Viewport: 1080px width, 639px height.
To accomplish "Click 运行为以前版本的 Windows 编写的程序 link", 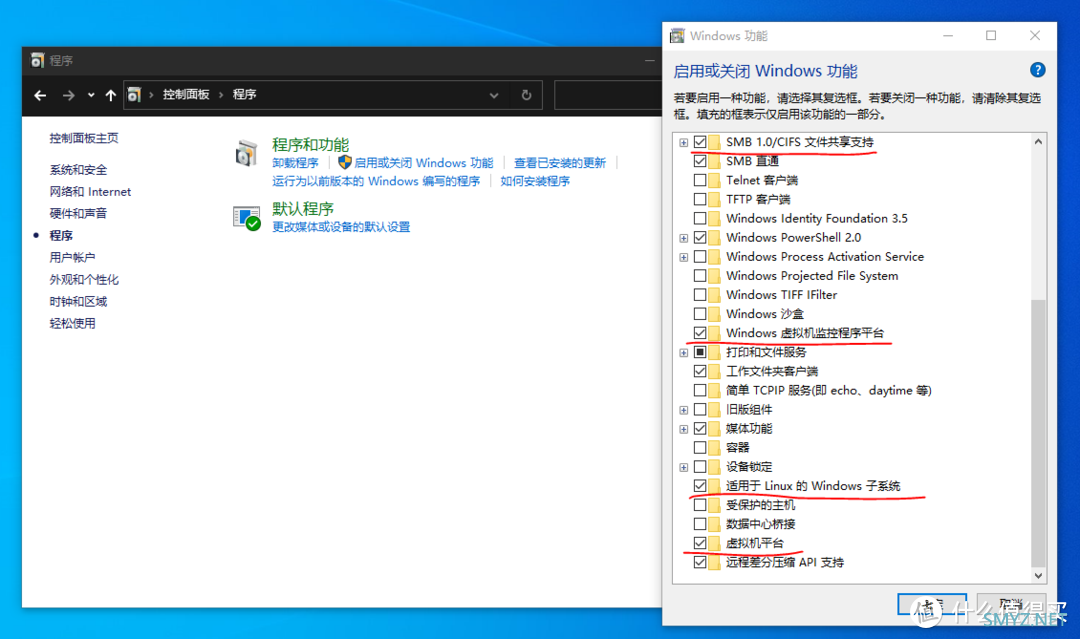I will [x=376, y=181].
